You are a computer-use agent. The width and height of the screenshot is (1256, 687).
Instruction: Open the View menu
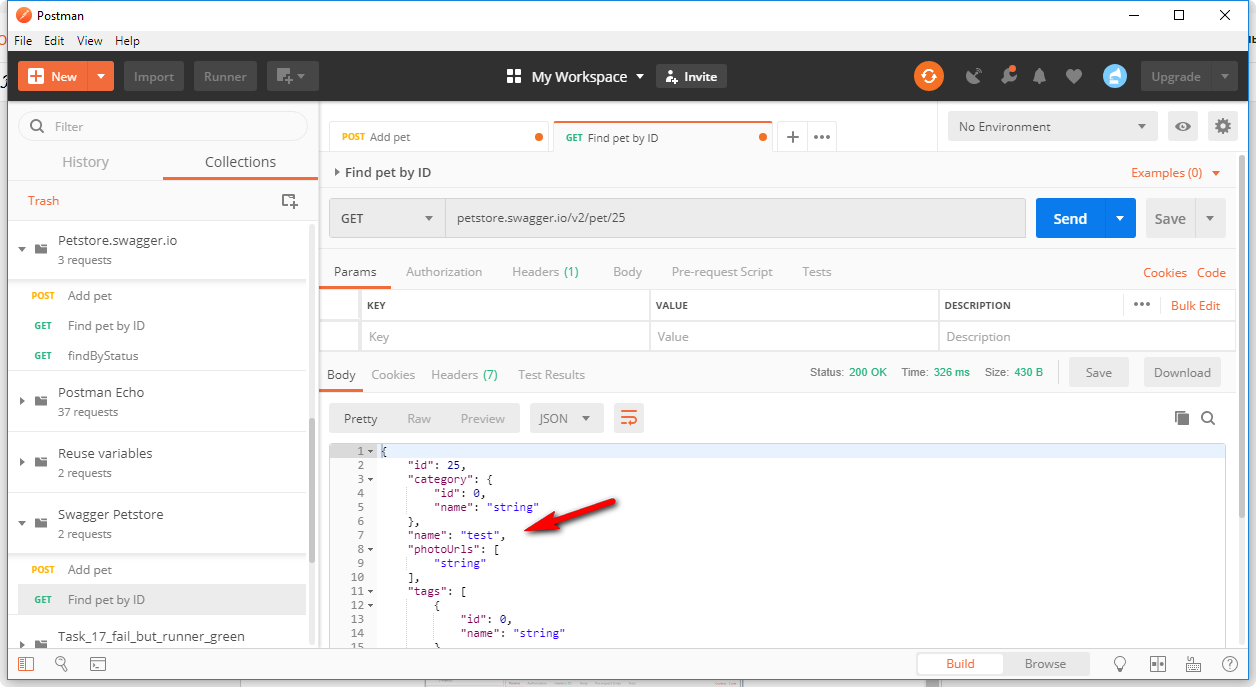(x=90, y=41)
